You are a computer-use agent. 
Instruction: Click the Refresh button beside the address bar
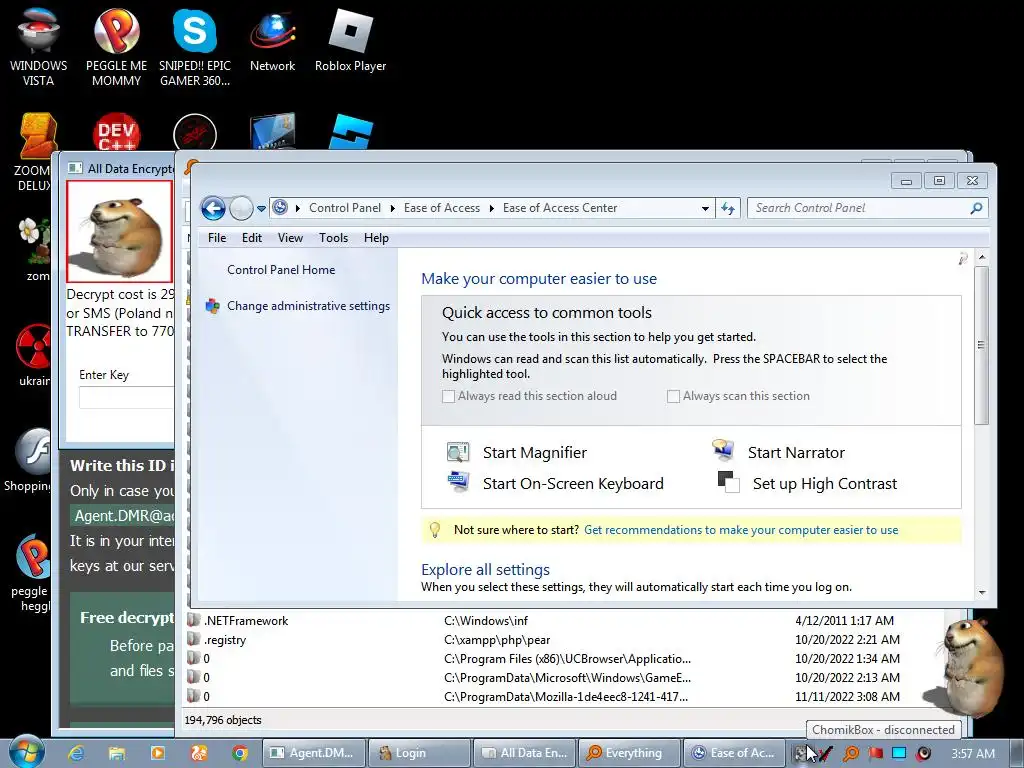(x=728, y=208)
